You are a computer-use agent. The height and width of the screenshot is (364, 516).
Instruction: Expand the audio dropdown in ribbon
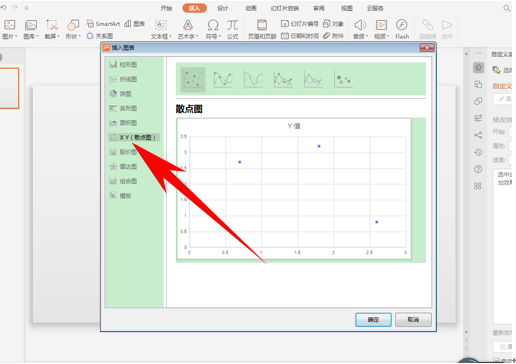tap(360, 36)
